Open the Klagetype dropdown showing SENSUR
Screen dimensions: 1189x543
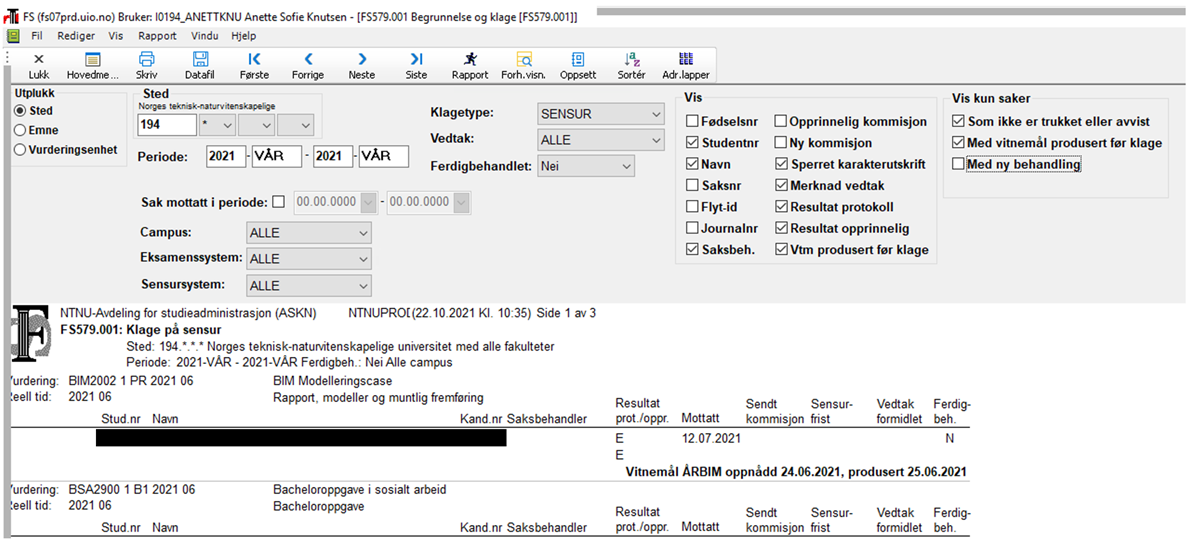(x=600, y=115)
